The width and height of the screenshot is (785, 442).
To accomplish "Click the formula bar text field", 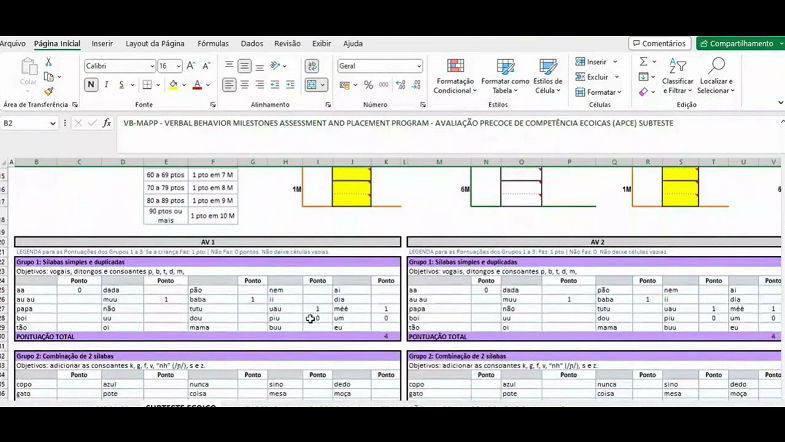I will click(x=440, y=123).
